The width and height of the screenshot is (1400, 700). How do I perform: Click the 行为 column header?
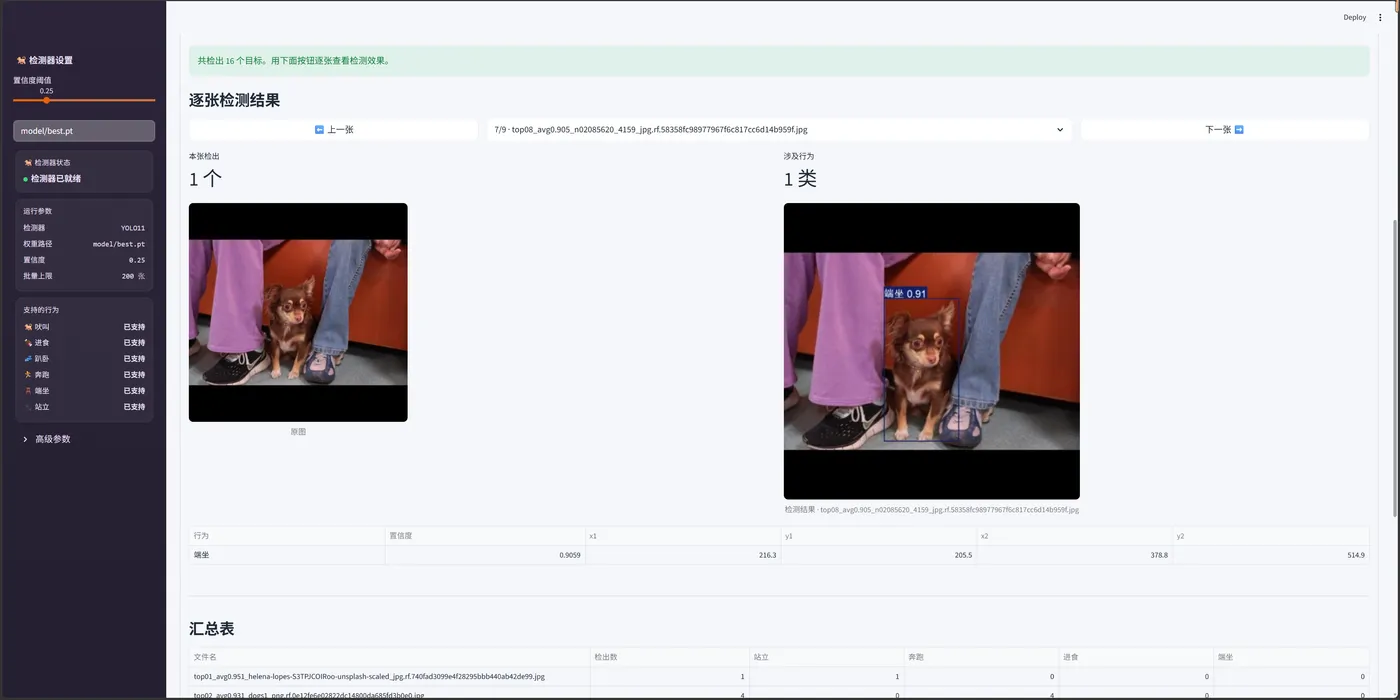click(287, 536)
